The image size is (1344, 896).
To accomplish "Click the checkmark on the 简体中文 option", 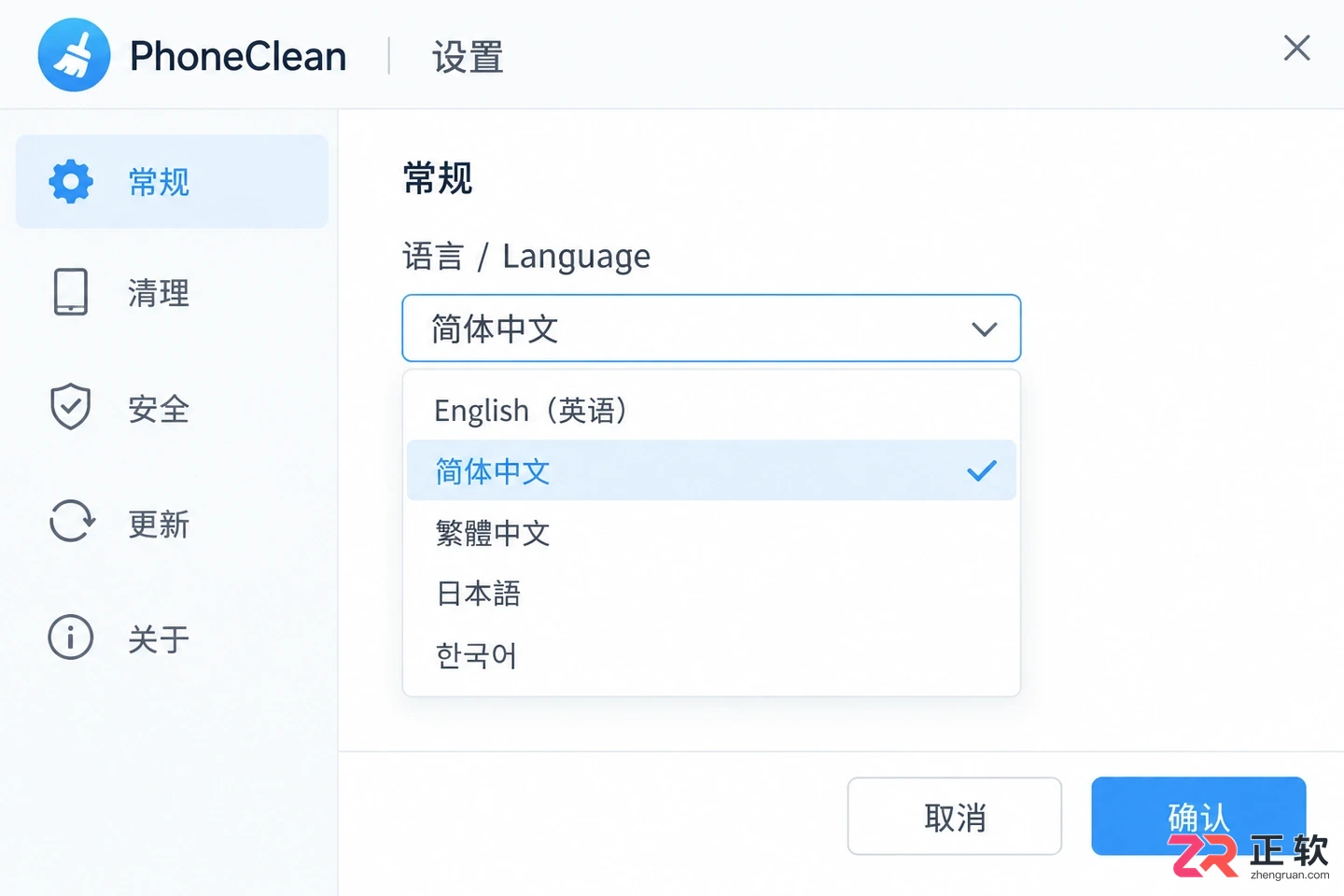I will (982, 470).
